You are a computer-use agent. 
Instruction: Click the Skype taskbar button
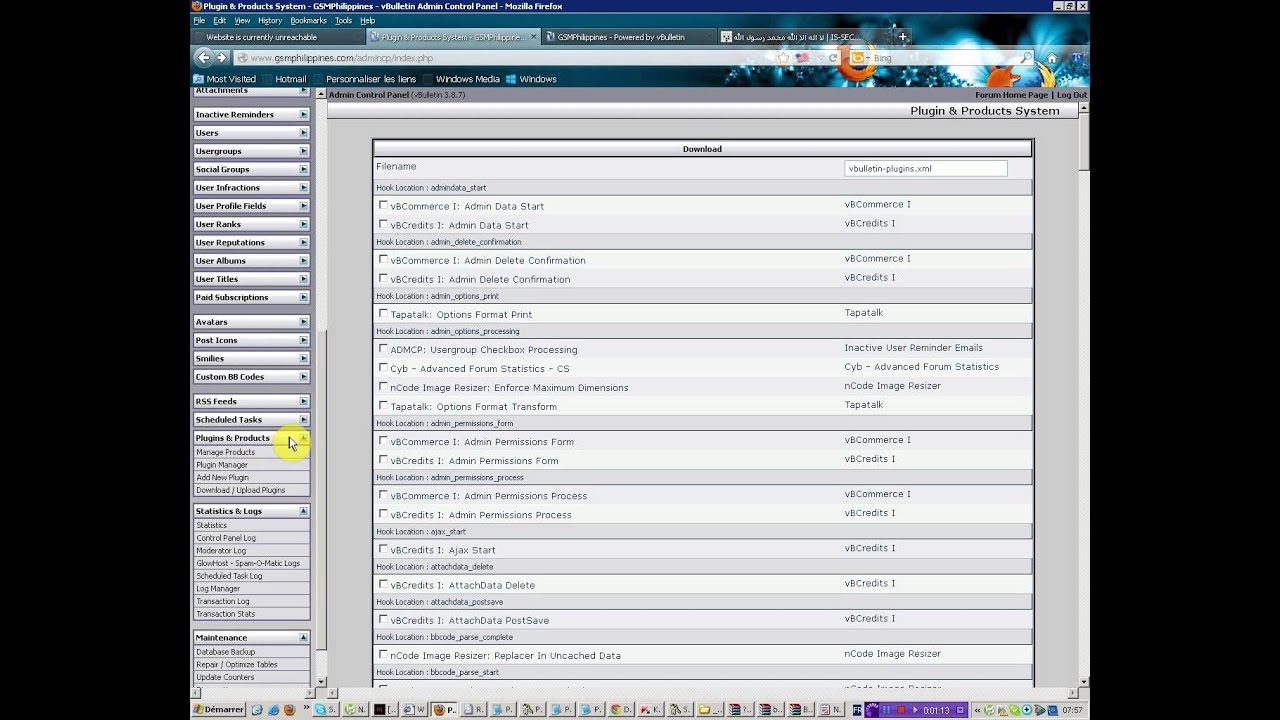tap(326, 710)
